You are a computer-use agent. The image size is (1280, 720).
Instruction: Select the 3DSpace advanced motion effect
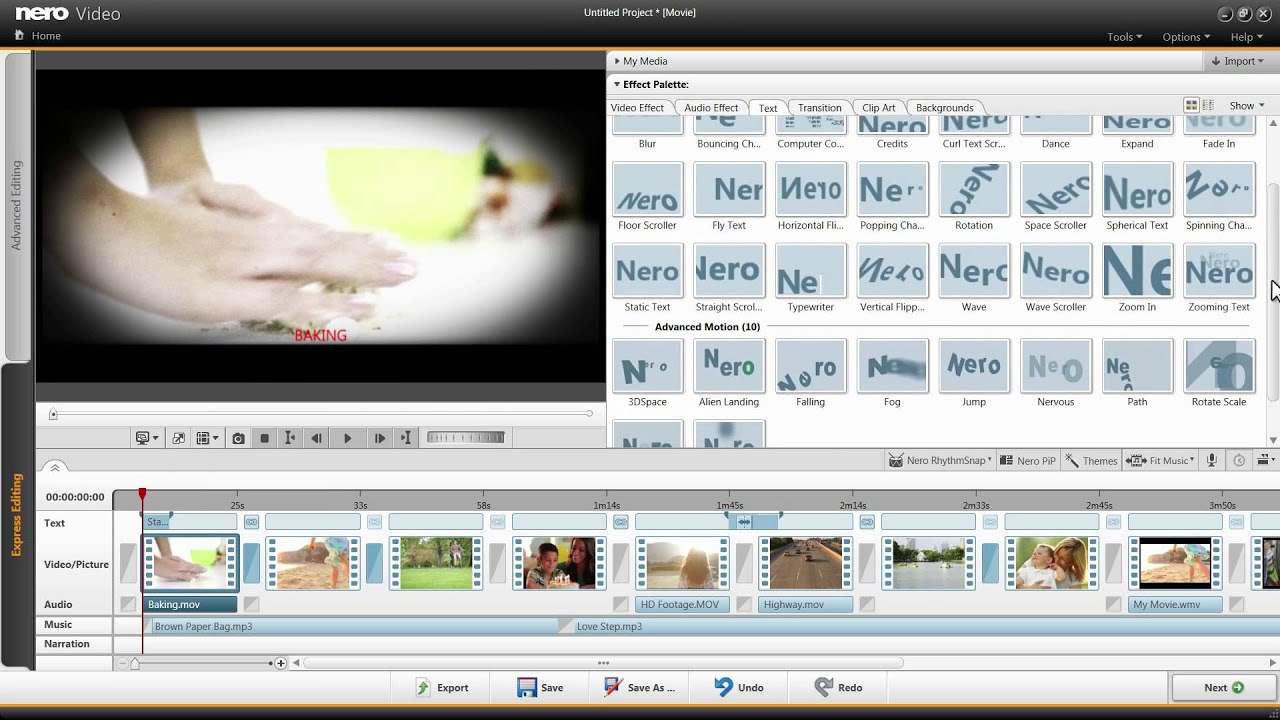point(647,374)
